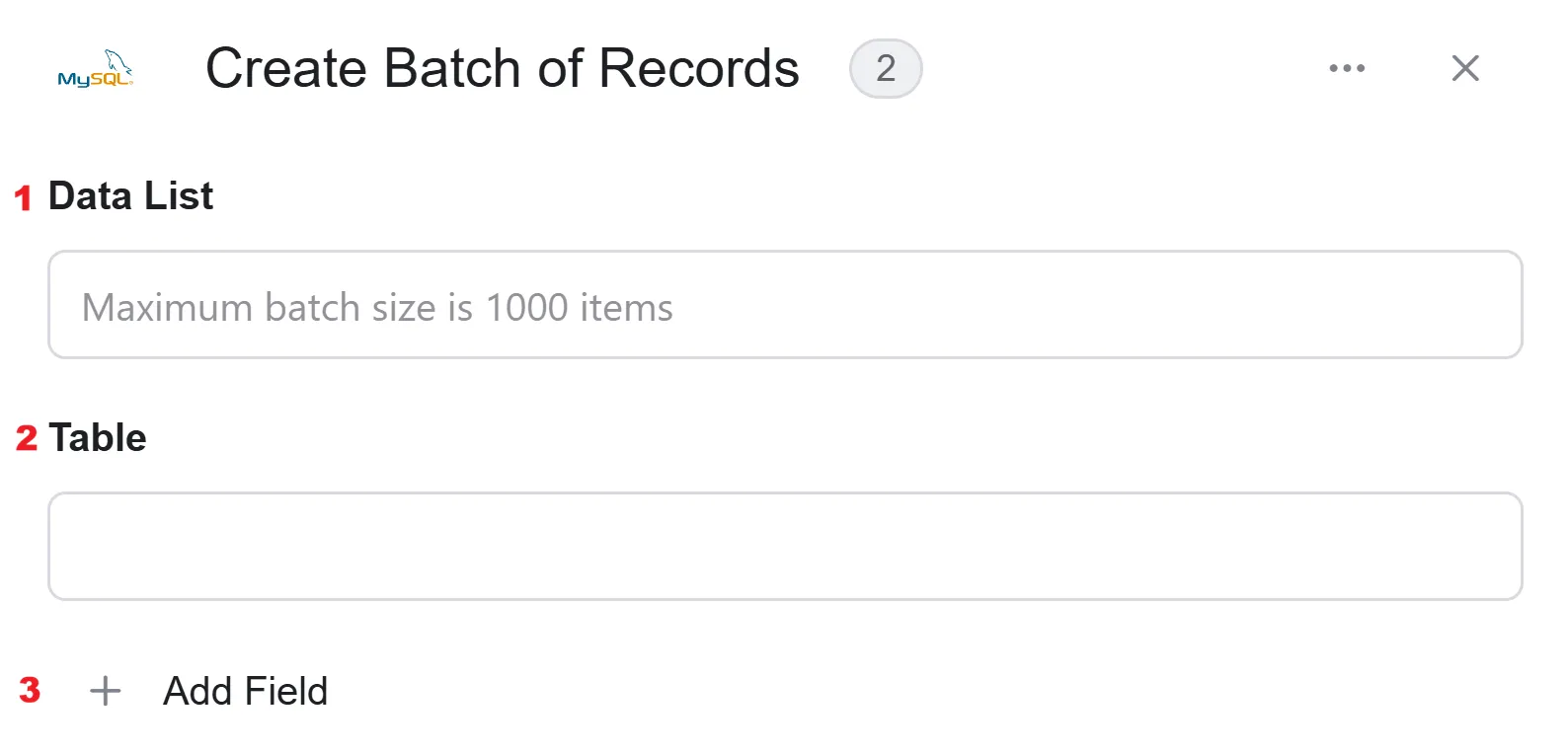Click the plus icon beside Add Field

tap(106, 691)
